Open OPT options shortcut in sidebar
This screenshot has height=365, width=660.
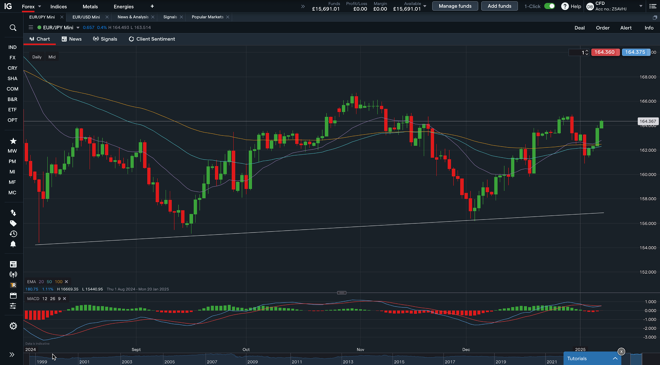coord(12,120)
